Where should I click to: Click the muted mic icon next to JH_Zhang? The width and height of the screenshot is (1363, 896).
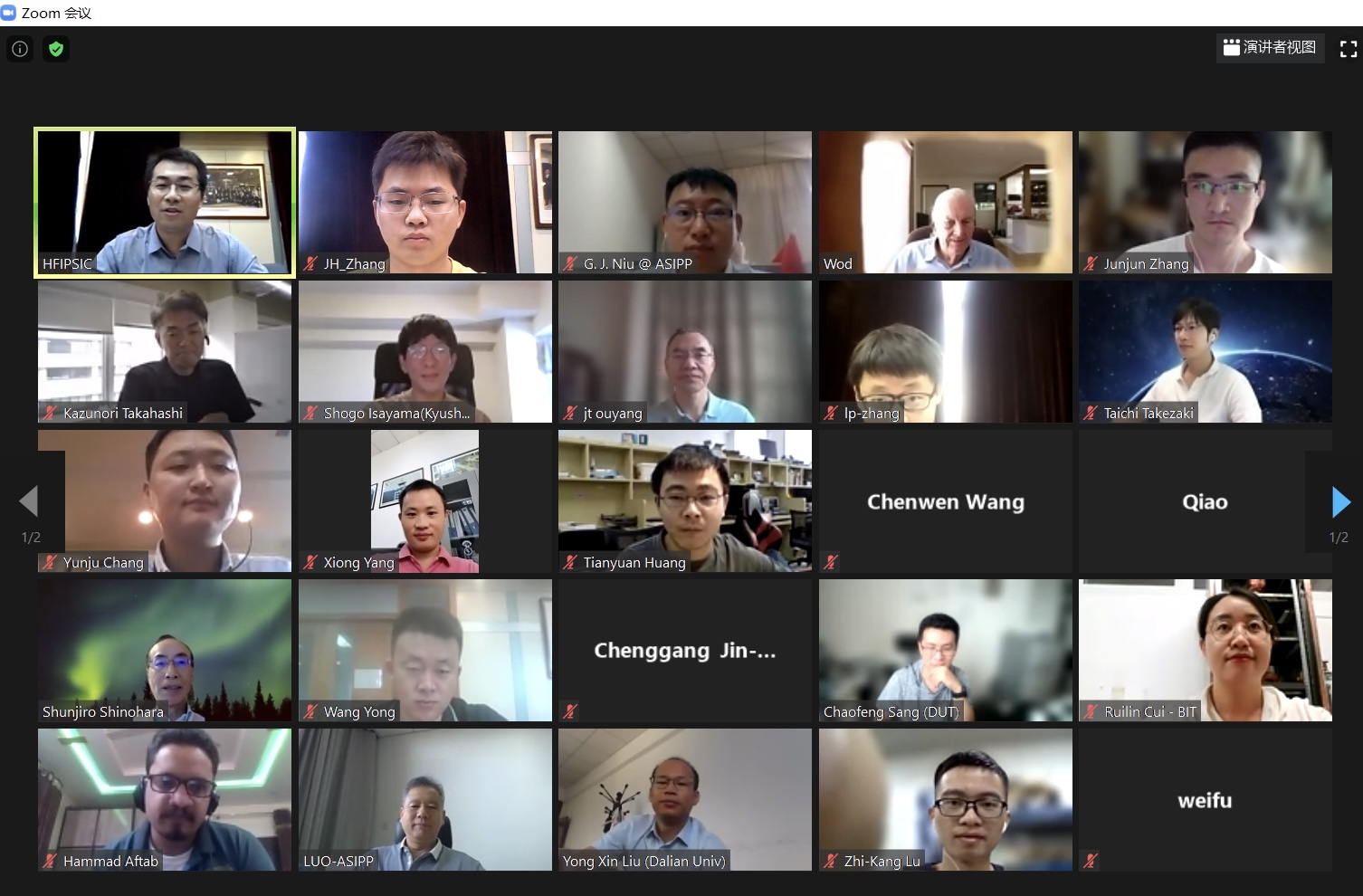310,263
